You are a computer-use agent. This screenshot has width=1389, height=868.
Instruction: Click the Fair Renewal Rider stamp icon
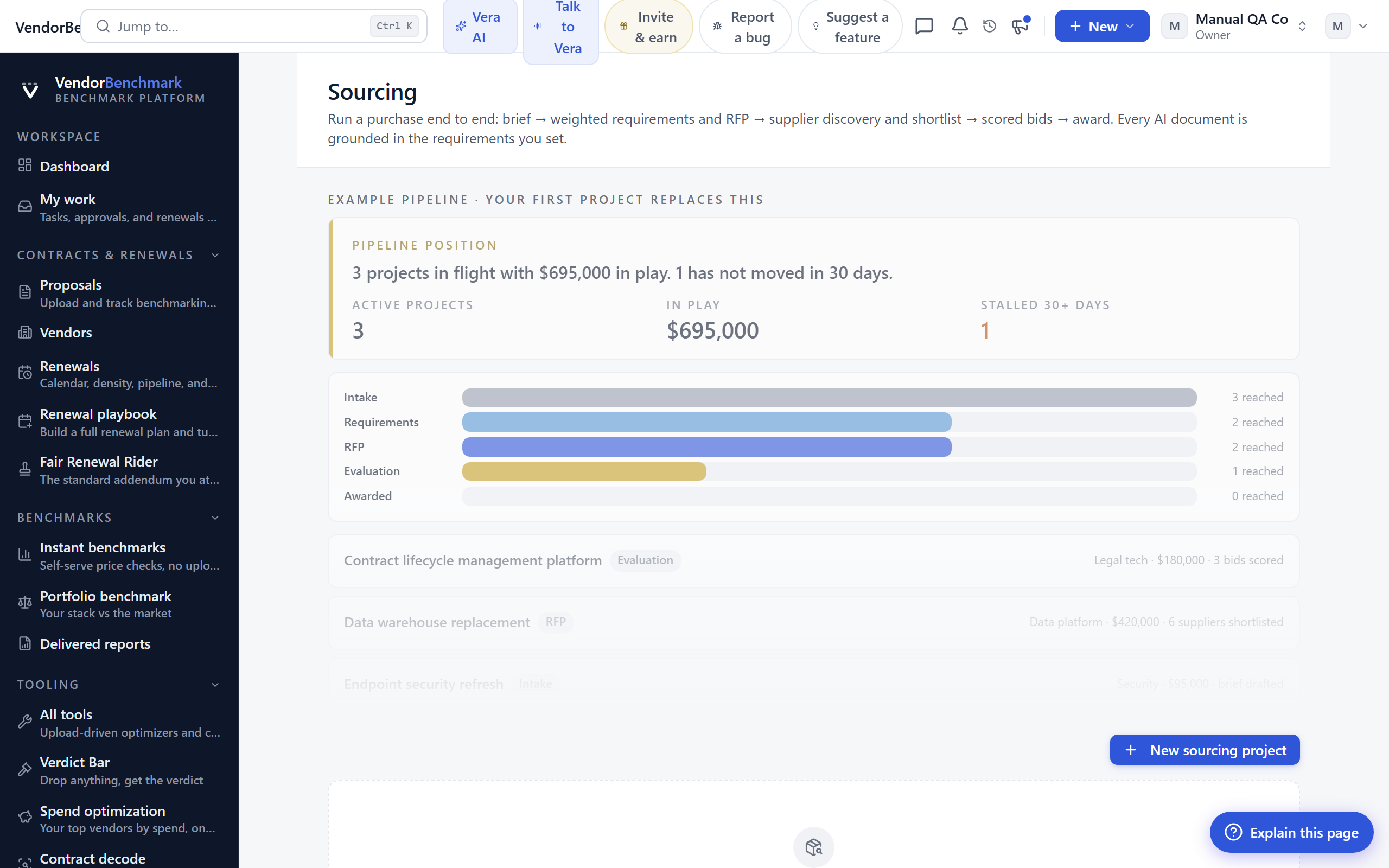(x=24, y=470)
